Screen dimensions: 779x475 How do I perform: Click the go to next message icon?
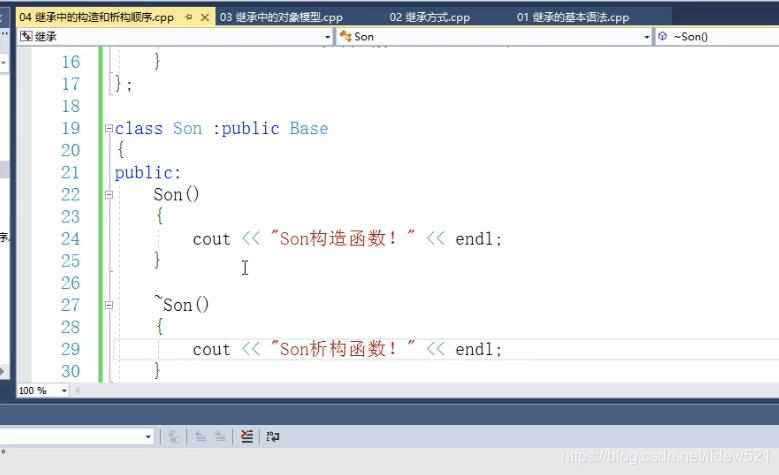220,437
